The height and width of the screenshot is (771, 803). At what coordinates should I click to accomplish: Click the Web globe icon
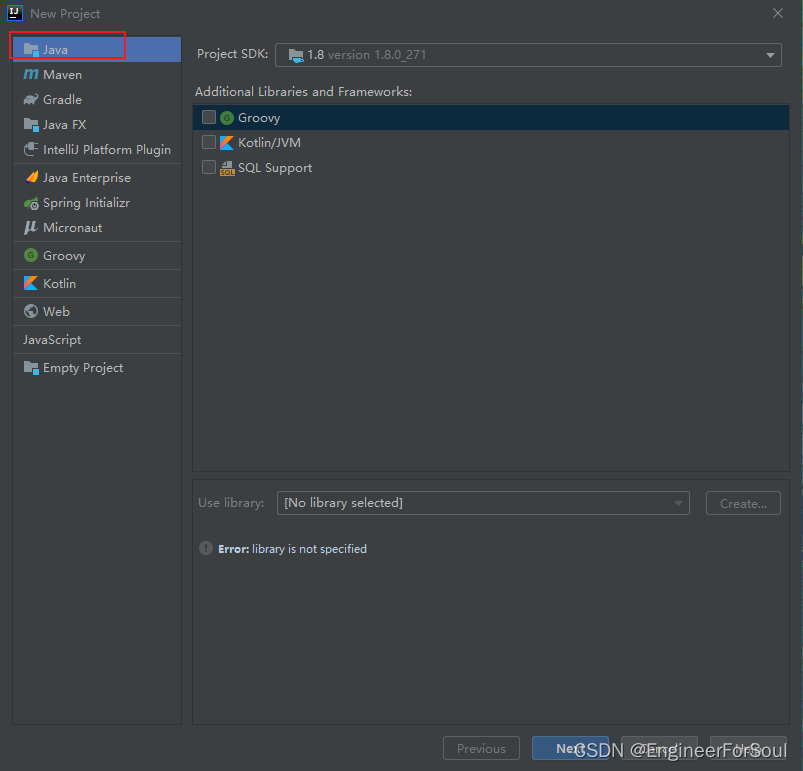(x=31, y=311)
